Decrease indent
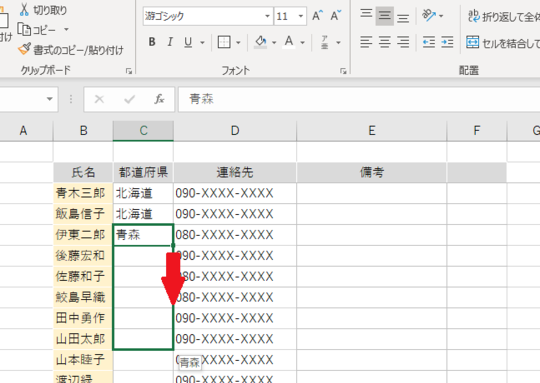This screenshot has height=383, width=540. [429, 42]
